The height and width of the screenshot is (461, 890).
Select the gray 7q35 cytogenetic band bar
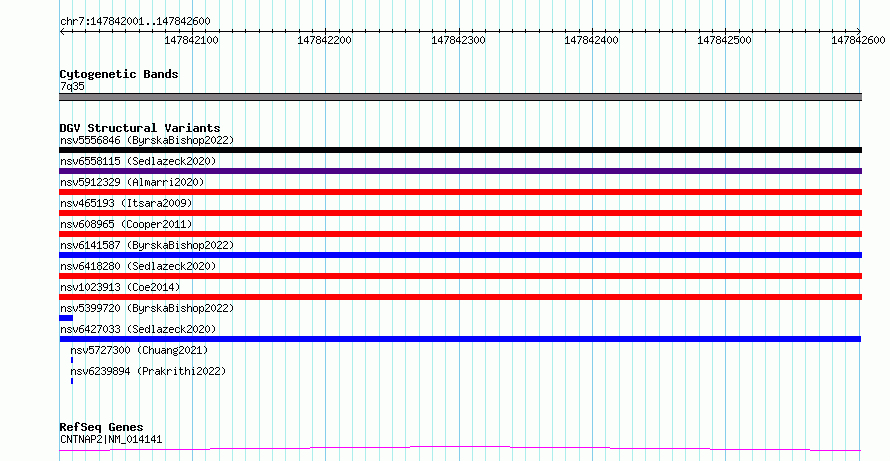pos(460,97)
